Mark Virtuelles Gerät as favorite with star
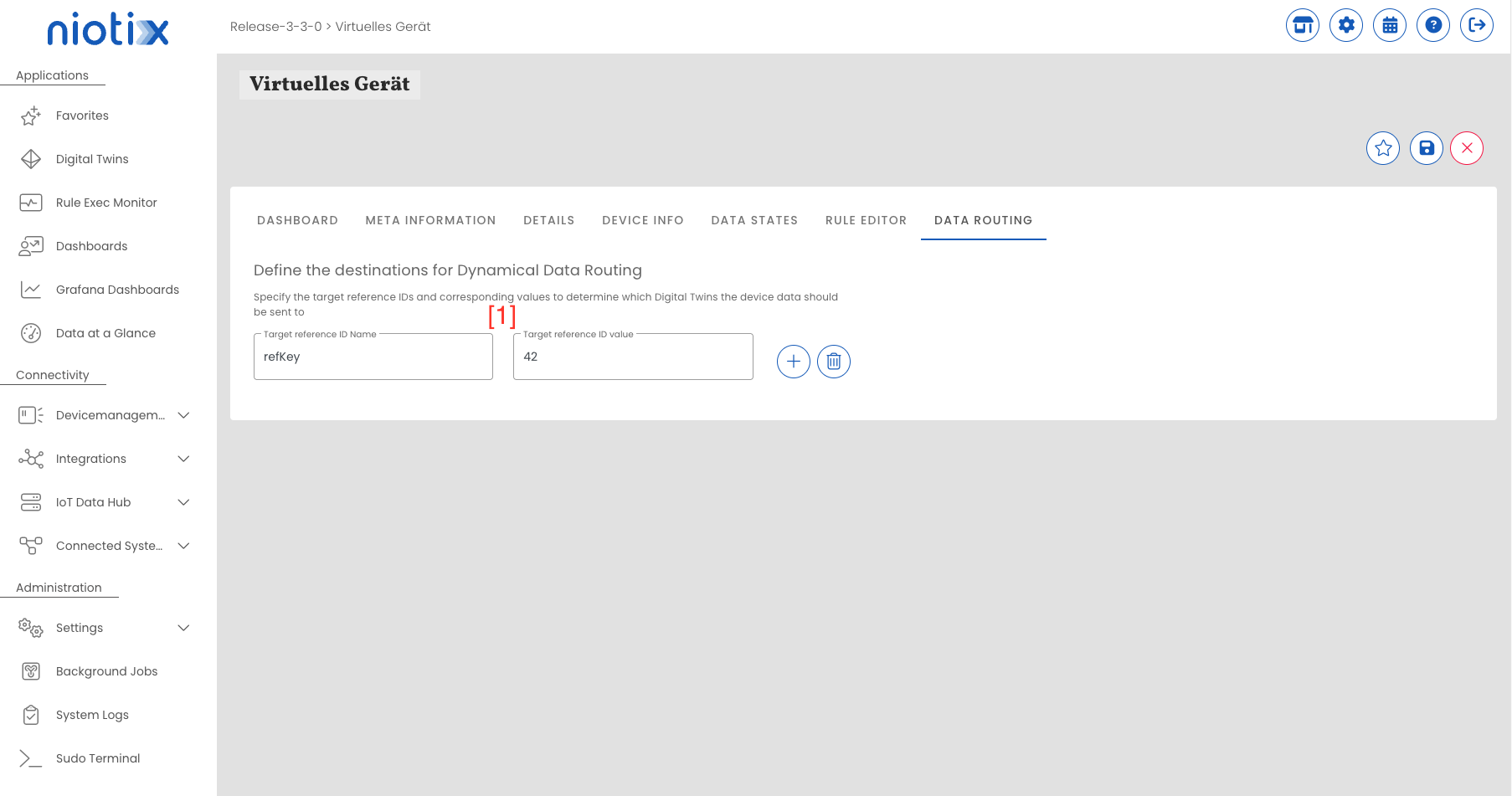 1383,148
